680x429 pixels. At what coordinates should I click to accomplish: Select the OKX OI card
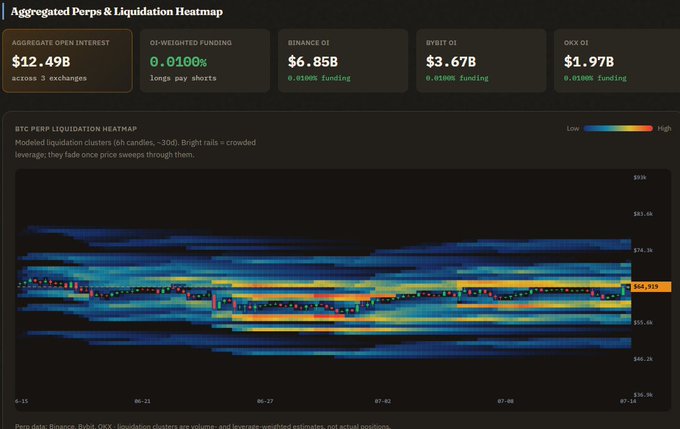tap(617, 61)
